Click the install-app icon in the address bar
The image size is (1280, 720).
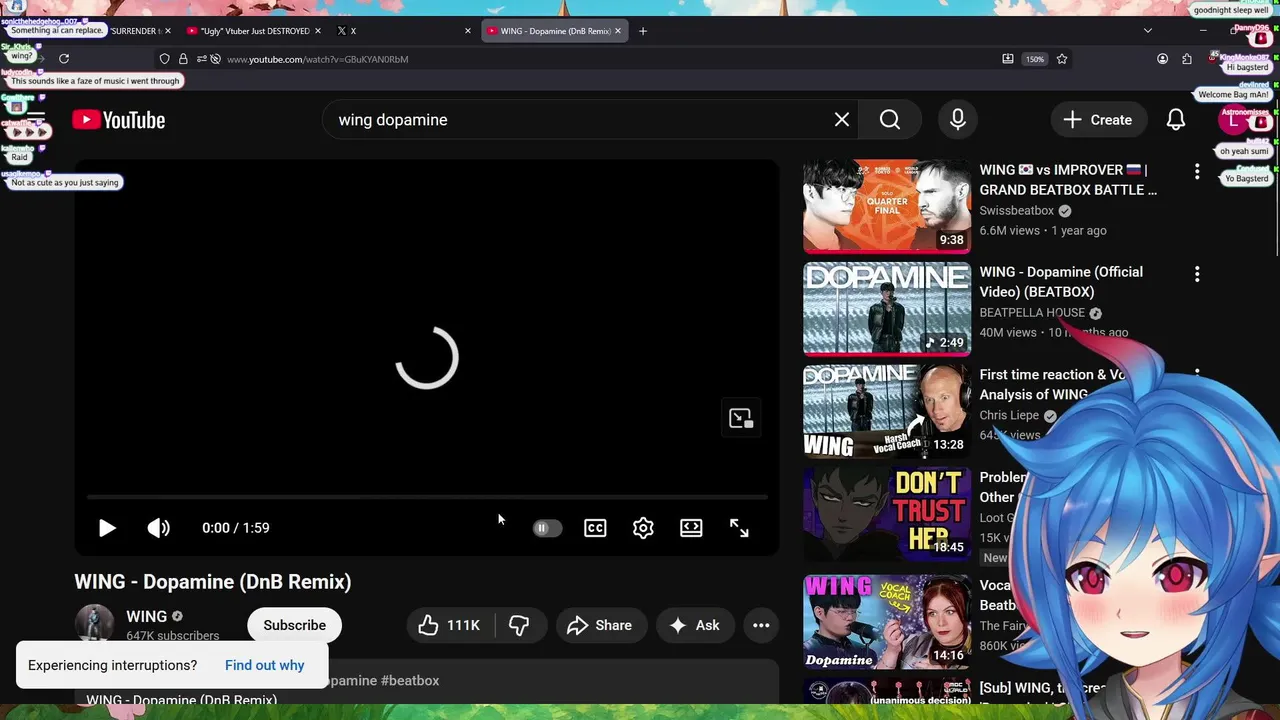pos(1008,59)
